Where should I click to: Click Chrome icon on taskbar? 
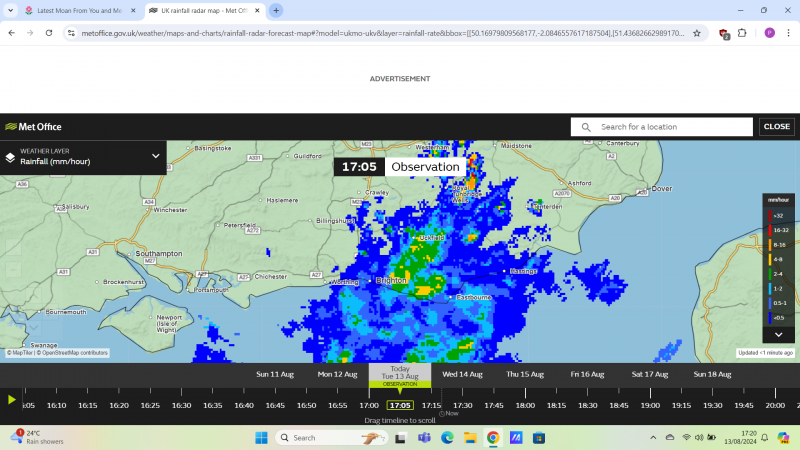(x=493, y=438)
